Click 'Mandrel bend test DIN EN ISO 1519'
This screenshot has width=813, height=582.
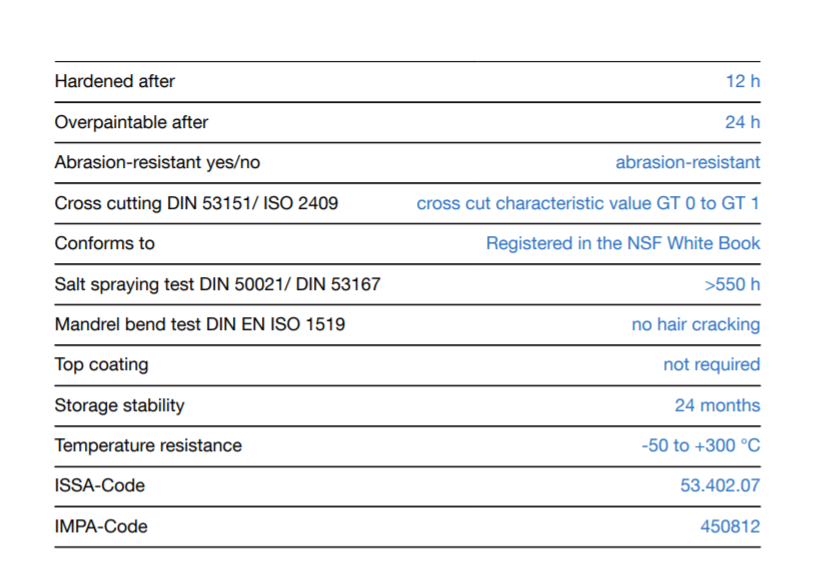[200, 324]
